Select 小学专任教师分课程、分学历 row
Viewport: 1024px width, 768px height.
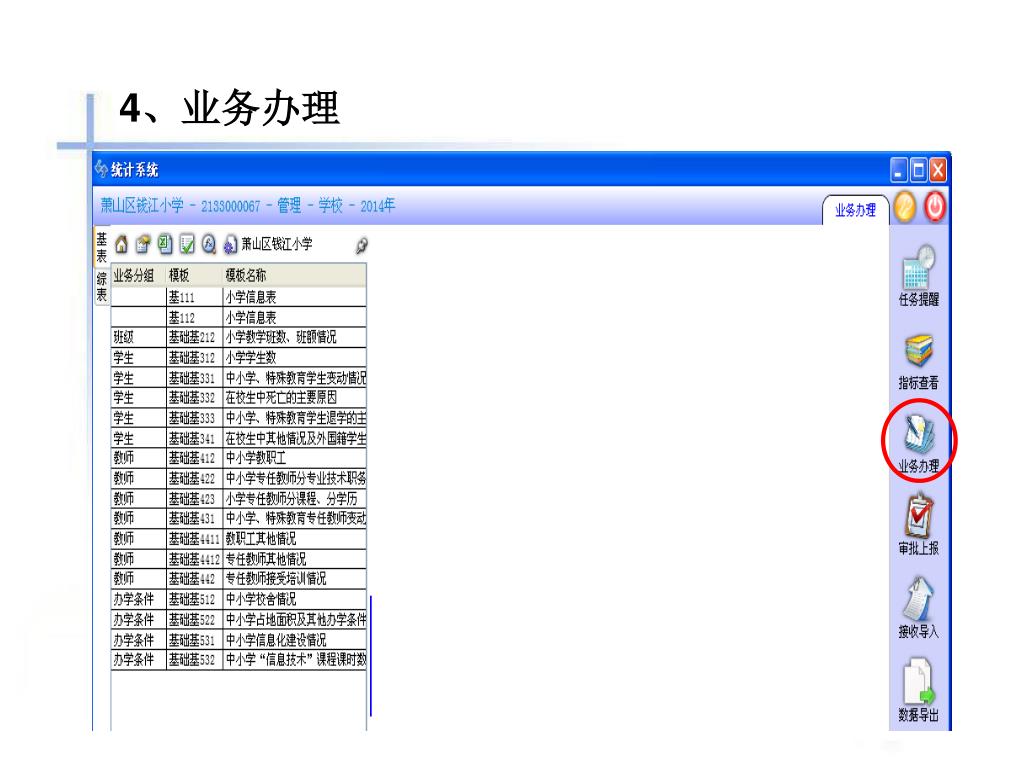tap(238, 499)
